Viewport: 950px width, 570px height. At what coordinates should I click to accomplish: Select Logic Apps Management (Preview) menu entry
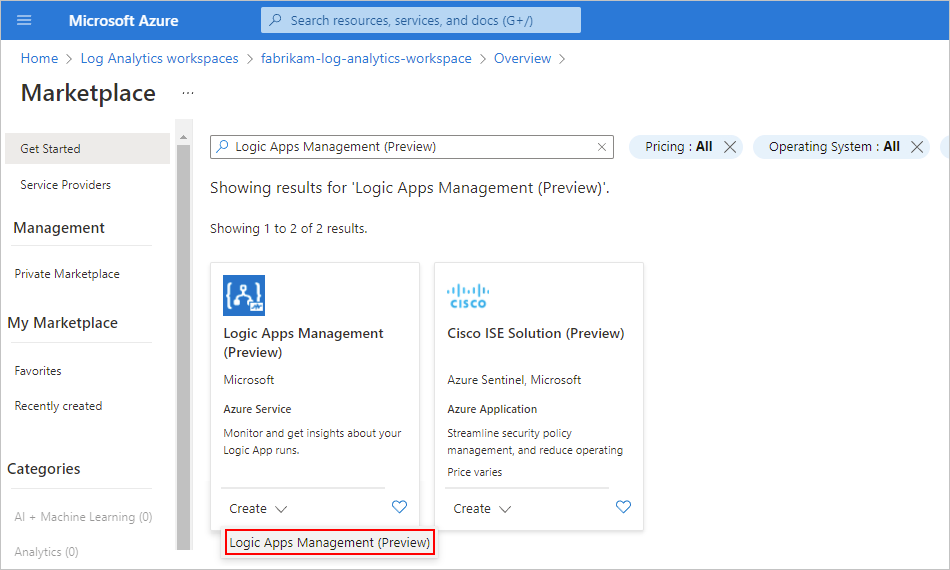point(330,543)
